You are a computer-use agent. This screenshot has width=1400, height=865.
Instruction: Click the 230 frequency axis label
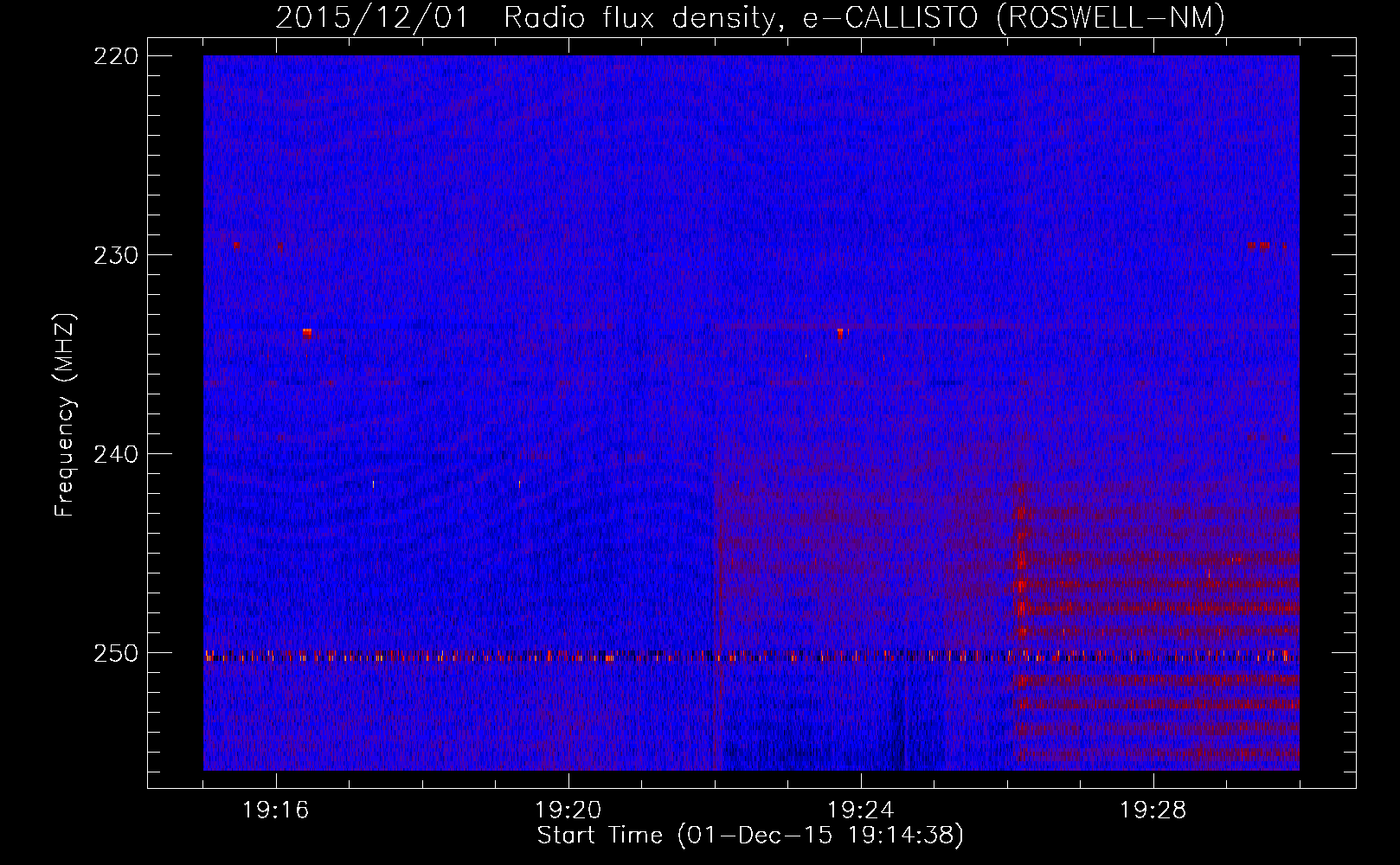click(x=115, y=255)
